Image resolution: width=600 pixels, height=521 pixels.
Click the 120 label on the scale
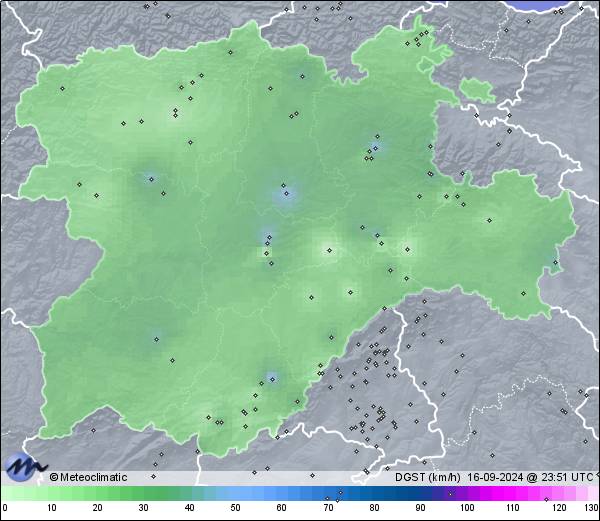(559, 508)
